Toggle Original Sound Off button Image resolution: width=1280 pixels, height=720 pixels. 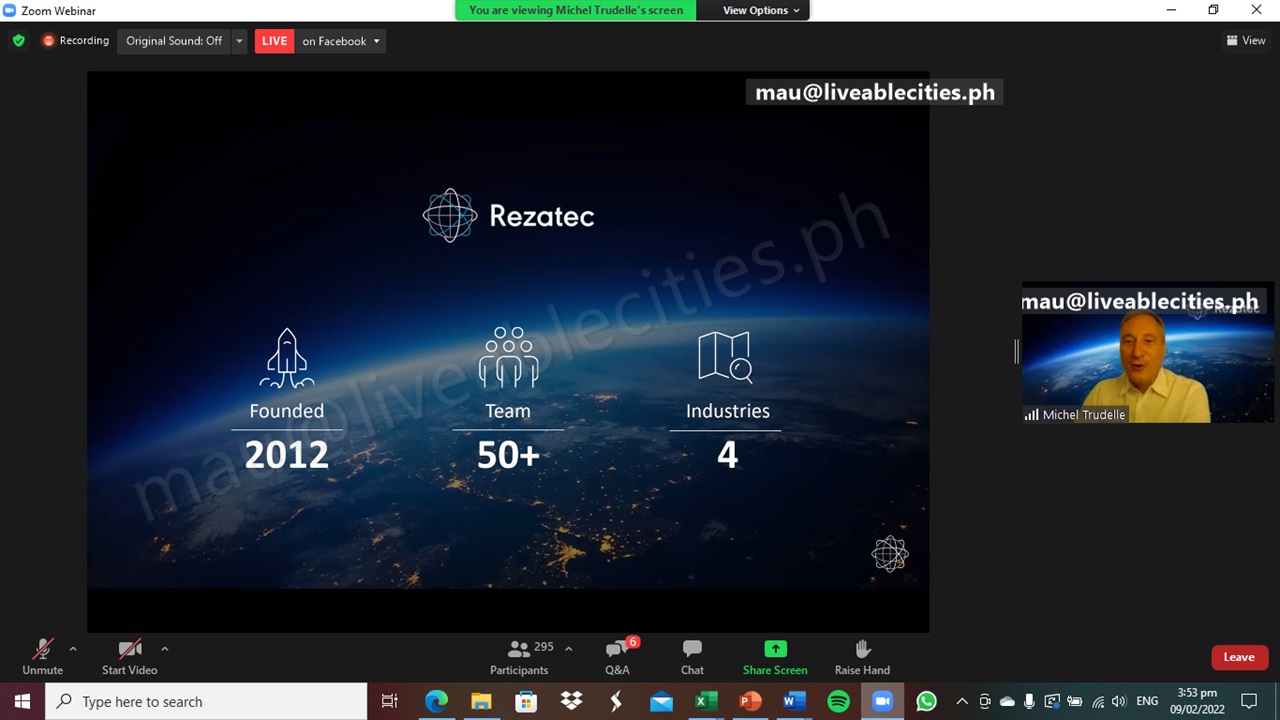(174, 41)
